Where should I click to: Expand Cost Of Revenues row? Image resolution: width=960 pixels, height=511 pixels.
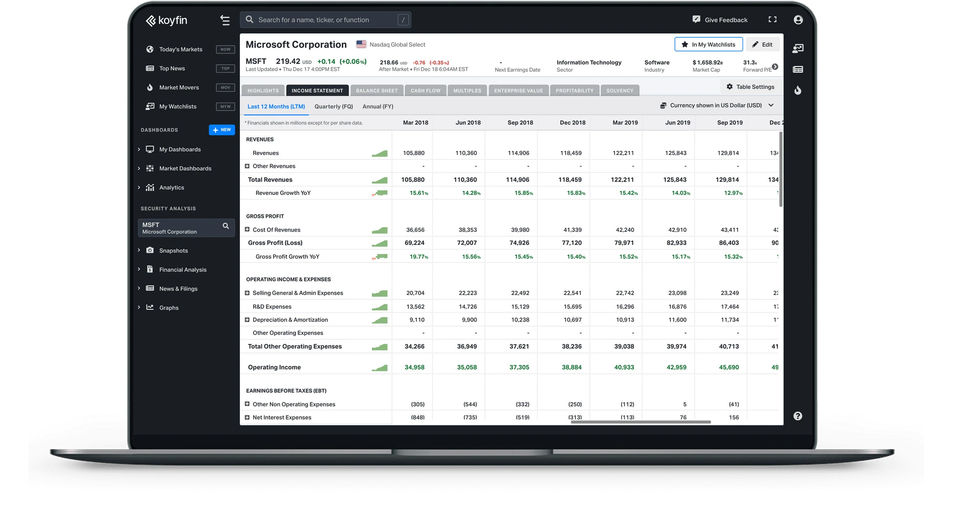(x=247, y=229)
